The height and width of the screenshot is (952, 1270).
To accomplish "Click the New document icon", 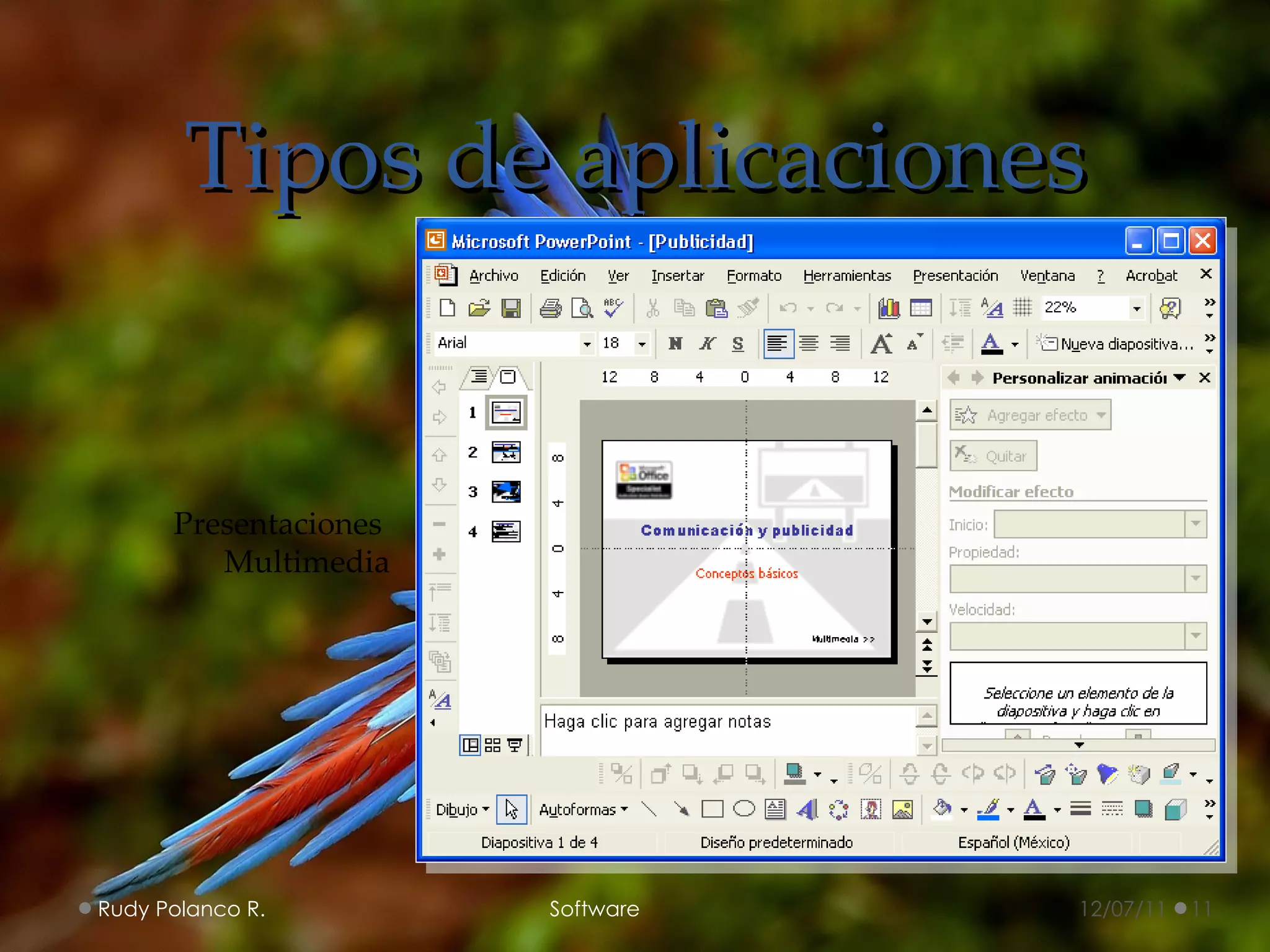I will click(447, 307).
